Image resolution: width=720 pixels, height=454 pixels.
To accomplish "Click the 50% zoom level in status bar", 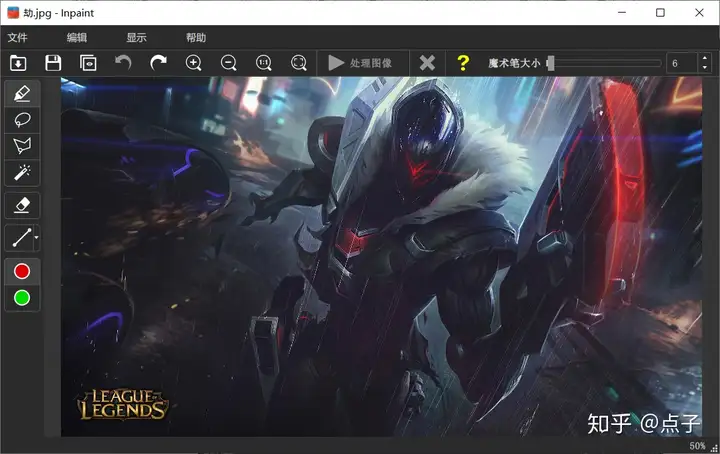I will click(x=697, y=446).
